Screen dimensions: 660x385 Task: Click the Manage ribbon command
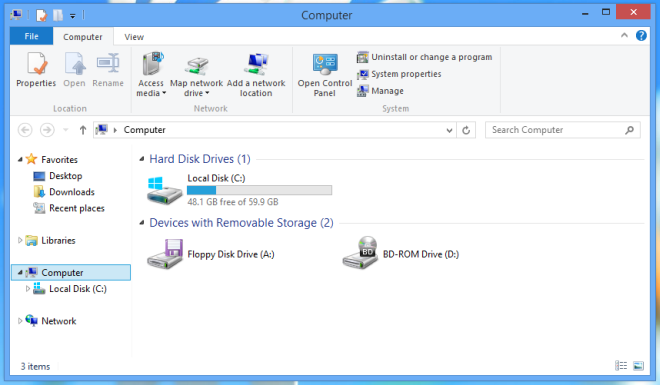tap(380, 91)
